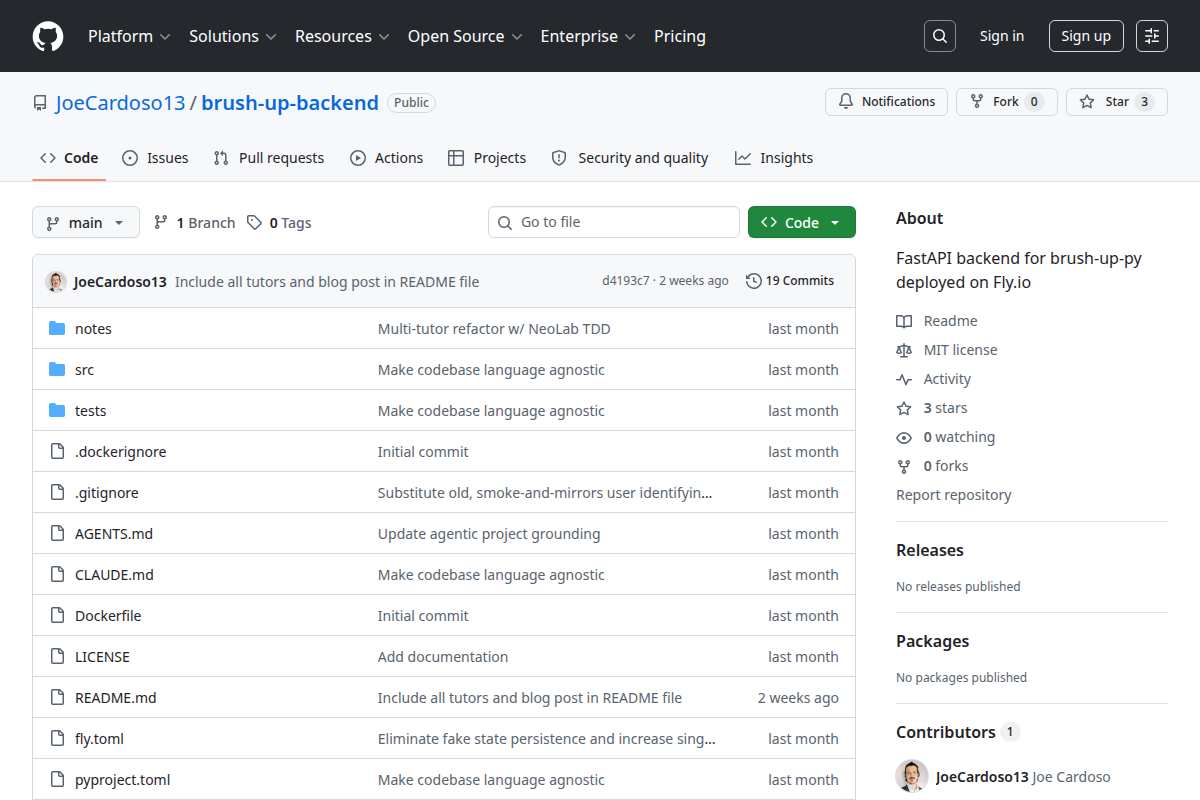Click the src folder icon
This screenshot has width=1200, height=800.
(x=57, y=370)
